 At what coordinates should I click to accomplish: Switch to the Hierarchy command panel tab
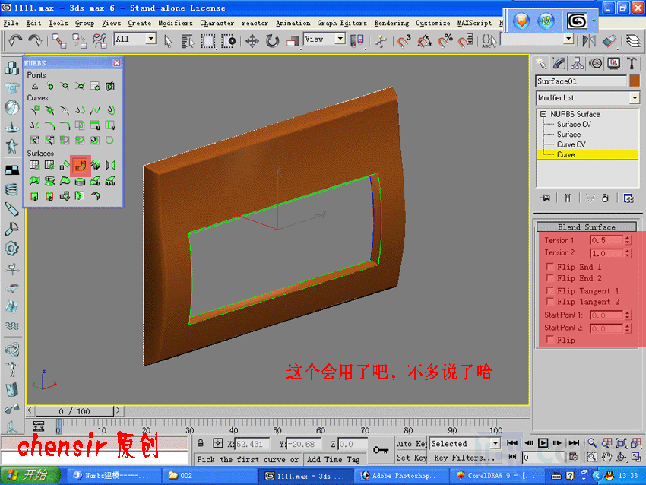(x=577, y=63)
